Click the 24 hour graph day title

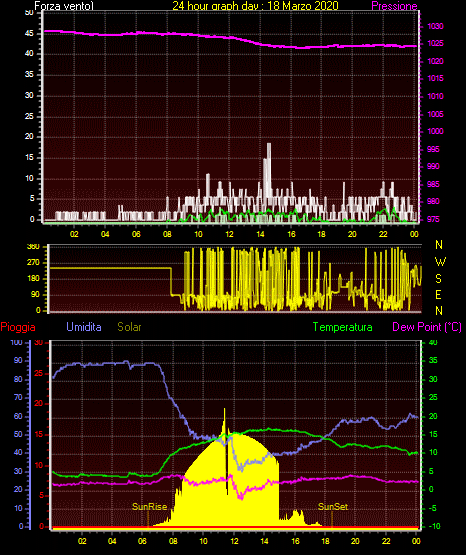(255, 6)
